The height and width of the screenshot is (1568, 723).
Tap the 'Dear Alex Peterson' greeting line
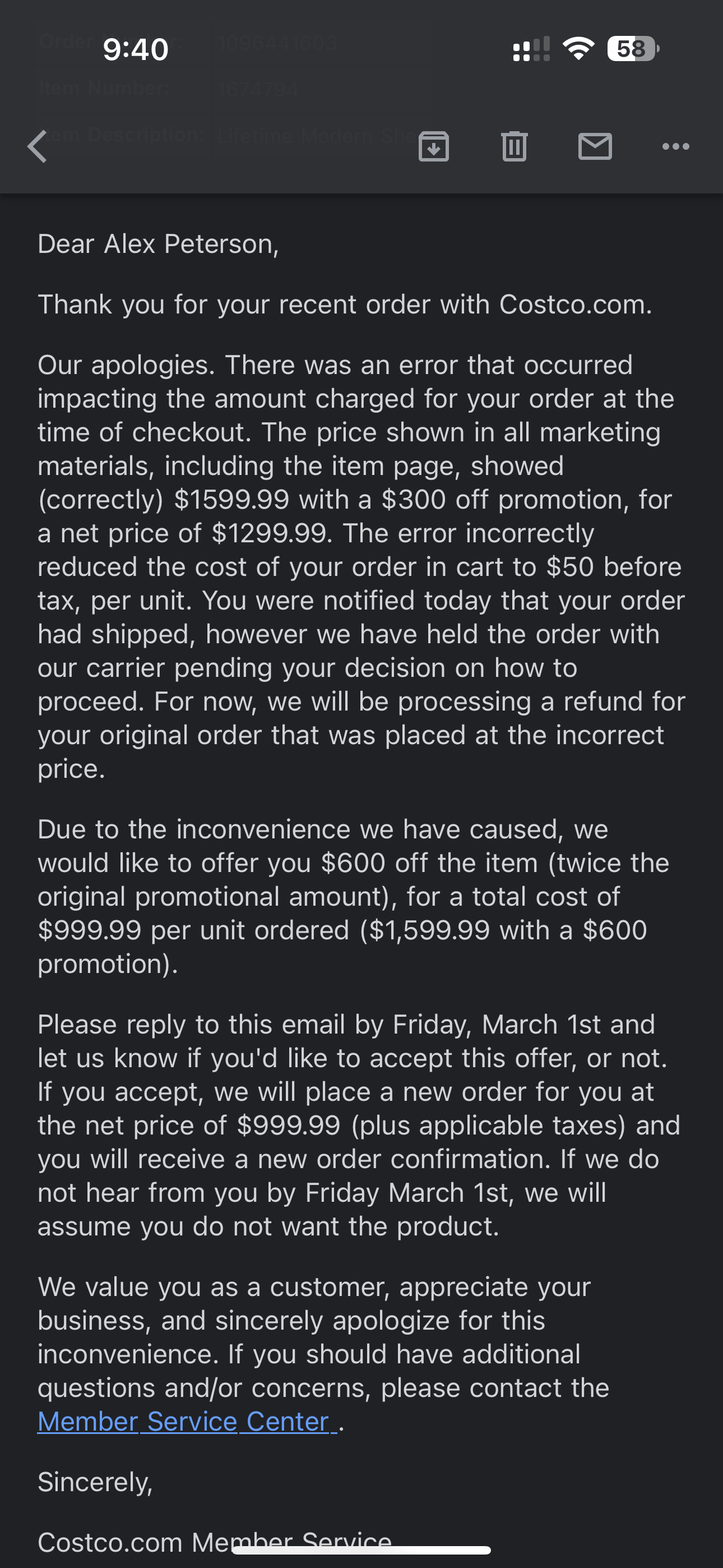[158, 243]
